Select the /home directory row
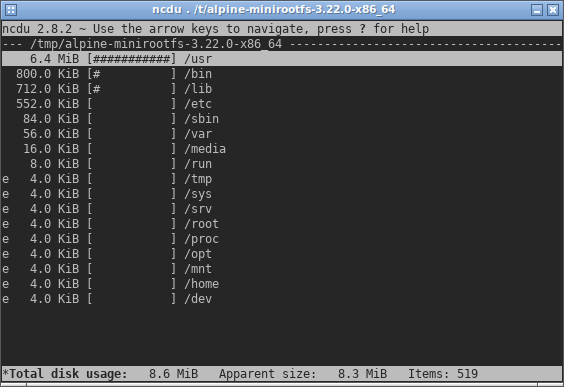Screen dimensions: 564x387 [x=282, y=284]
